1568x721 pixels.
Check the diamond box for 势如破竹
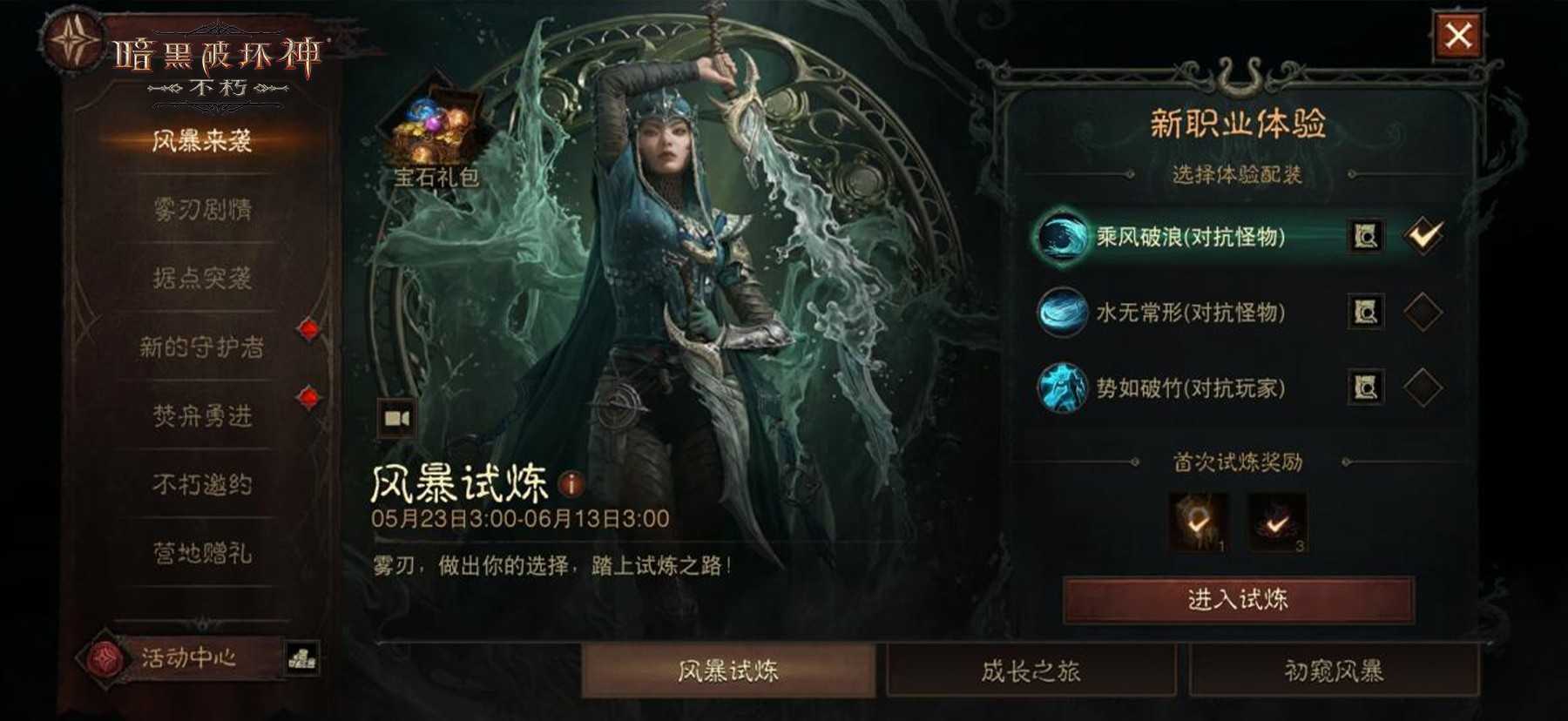click(x=1423, y=387)
